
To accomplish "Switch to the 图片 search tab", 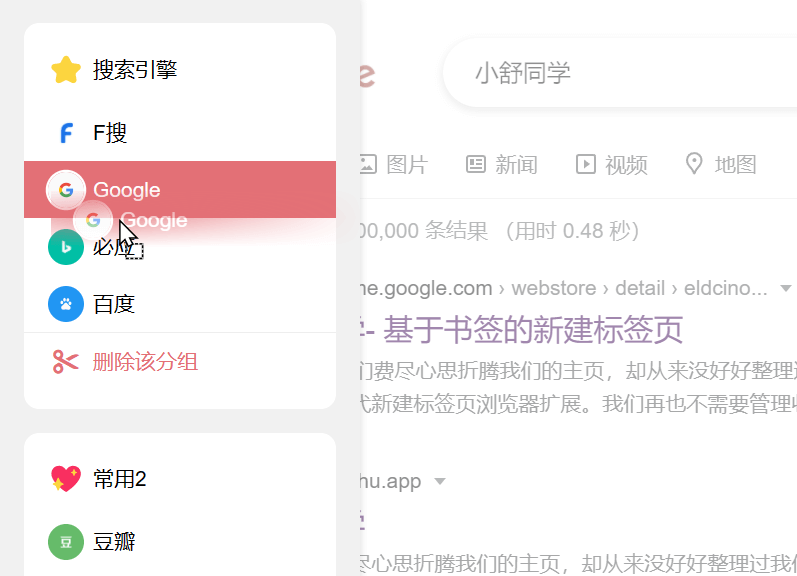I will [394, 164].
